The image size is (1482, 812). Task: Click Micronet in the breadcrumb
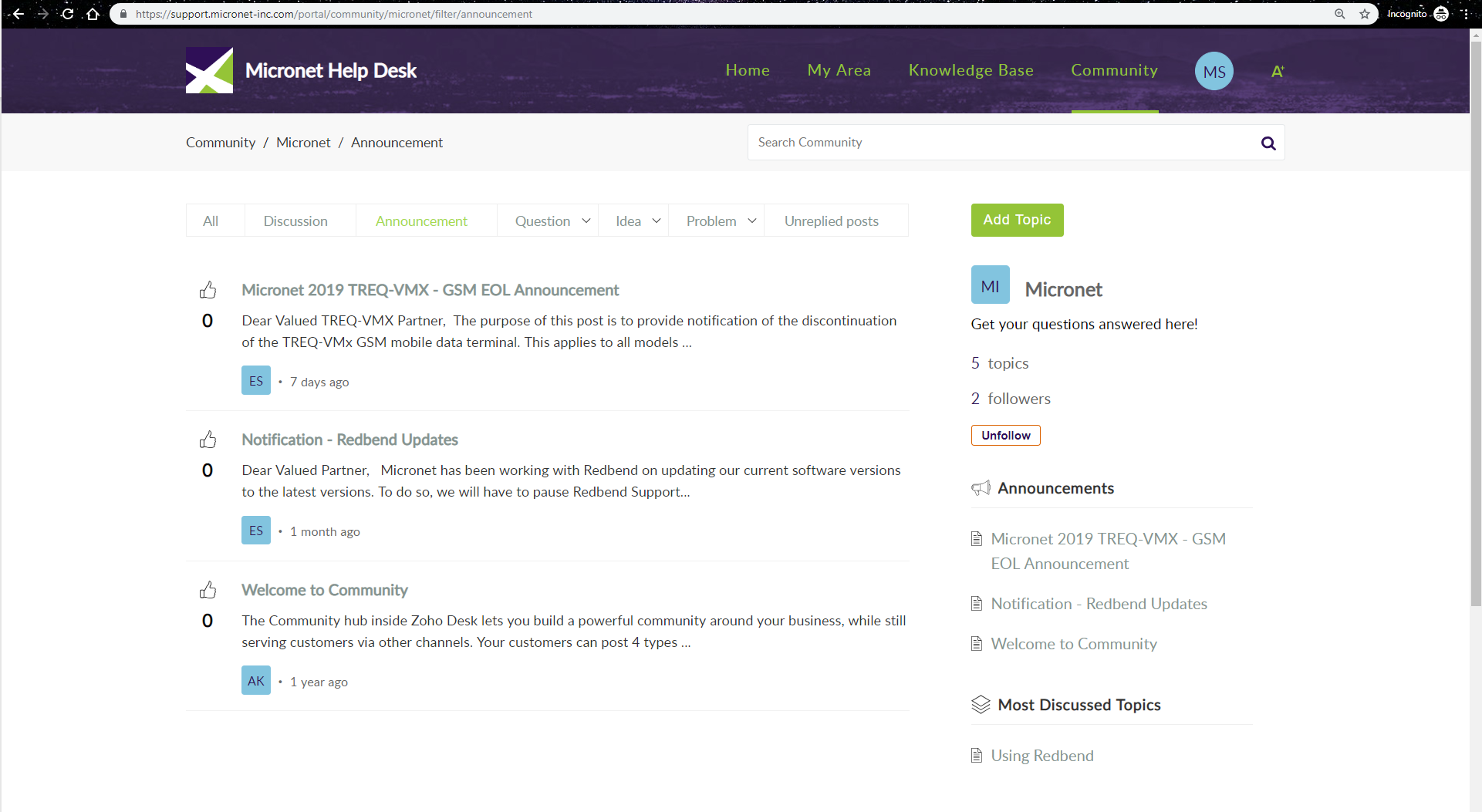click(303, 143)
